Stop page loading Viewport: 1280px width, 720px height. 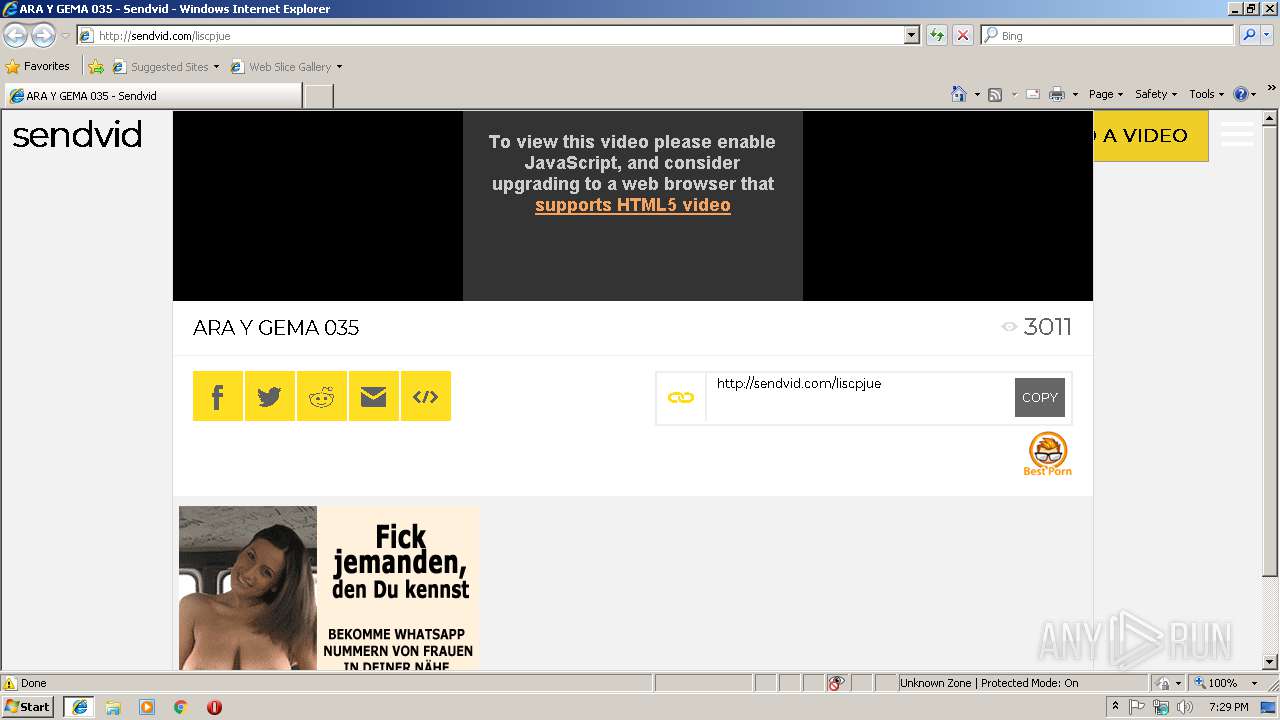click(963, 35)
